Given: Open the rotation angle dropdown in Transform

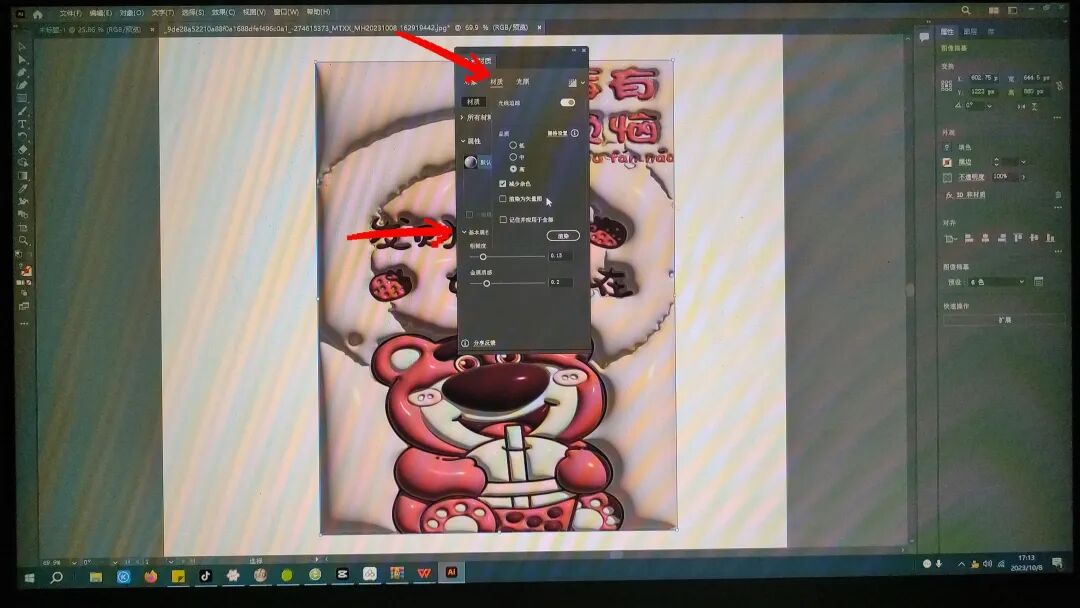Looking at the screenshot, I should tap(989, 106).
